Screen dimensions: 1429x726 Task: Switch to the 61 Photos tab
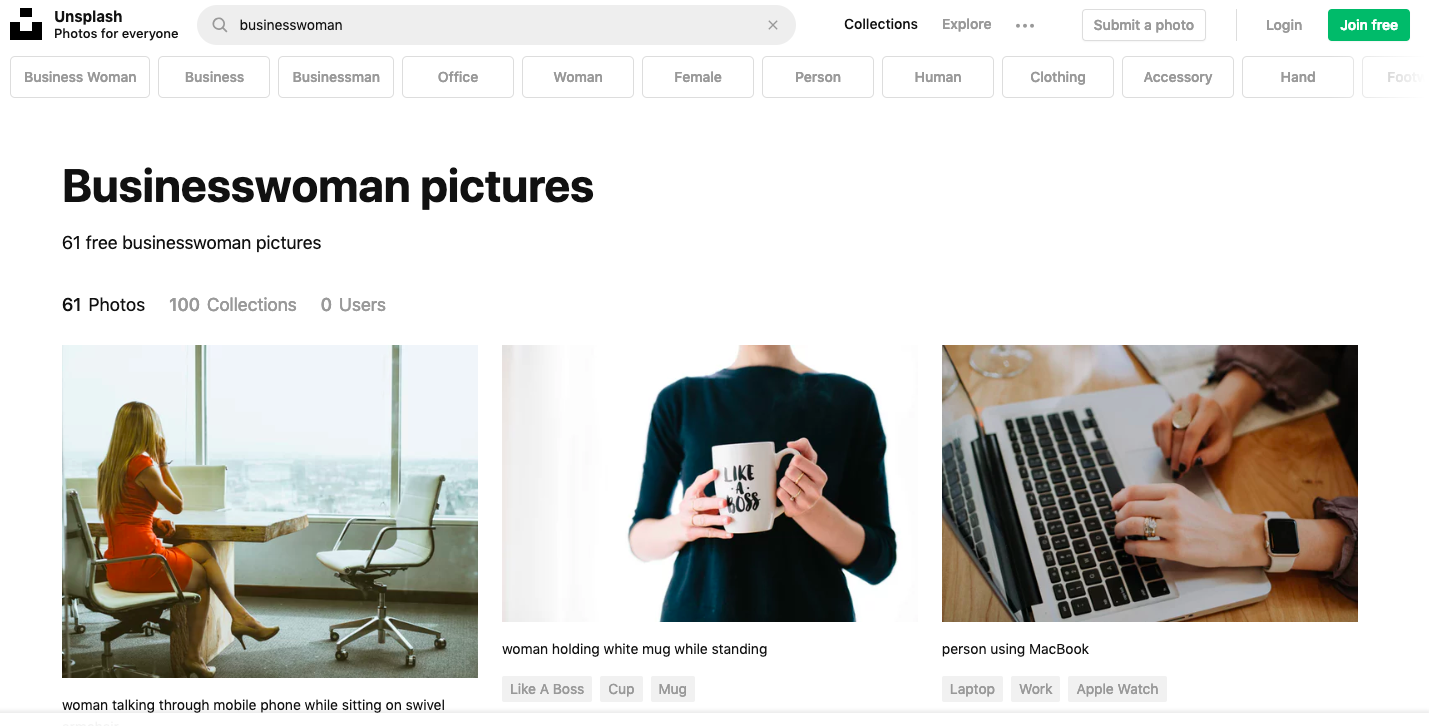click(103, 305)
